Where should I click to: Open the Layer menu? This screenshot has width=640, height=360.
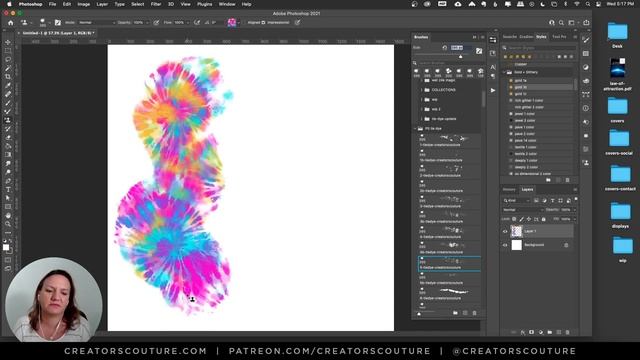coord(102,4)
